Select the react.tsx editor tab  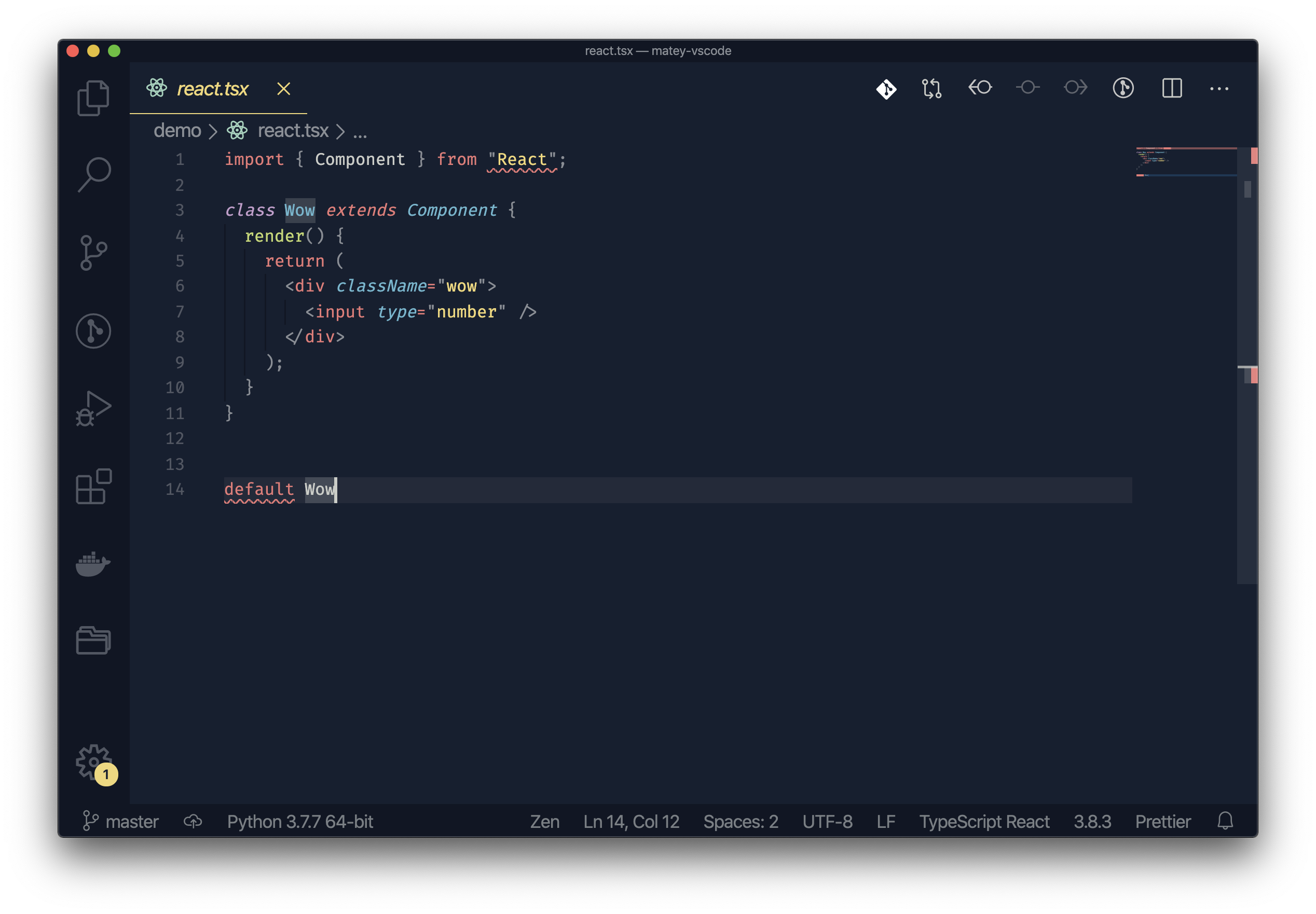pos(212,89)
